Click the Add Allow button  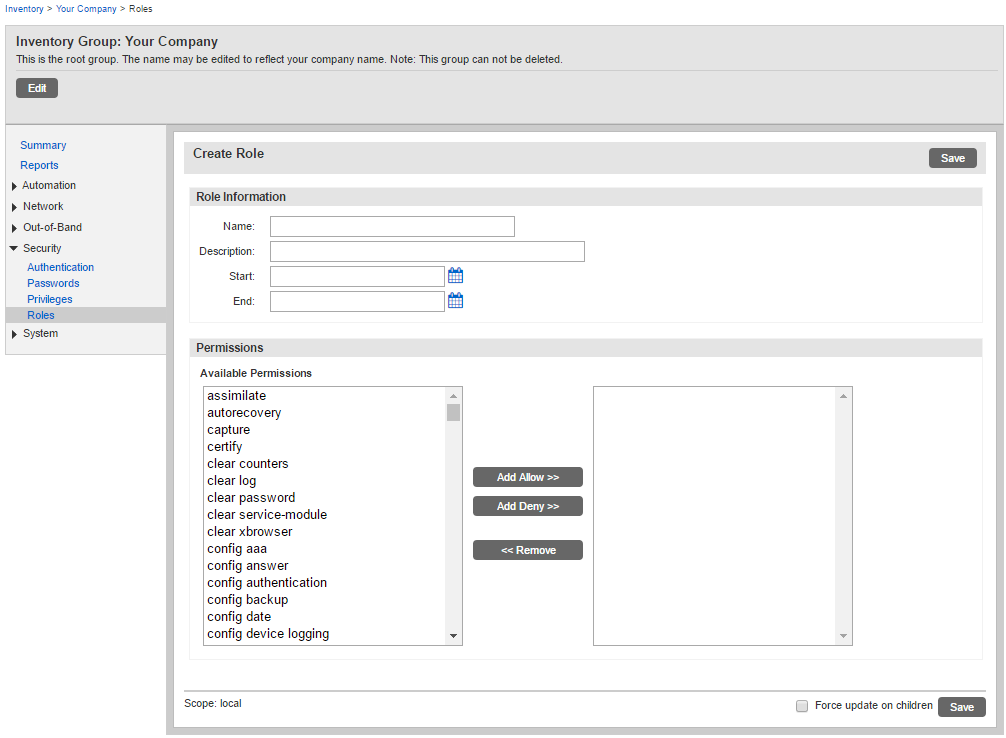[x=527, y=477]
